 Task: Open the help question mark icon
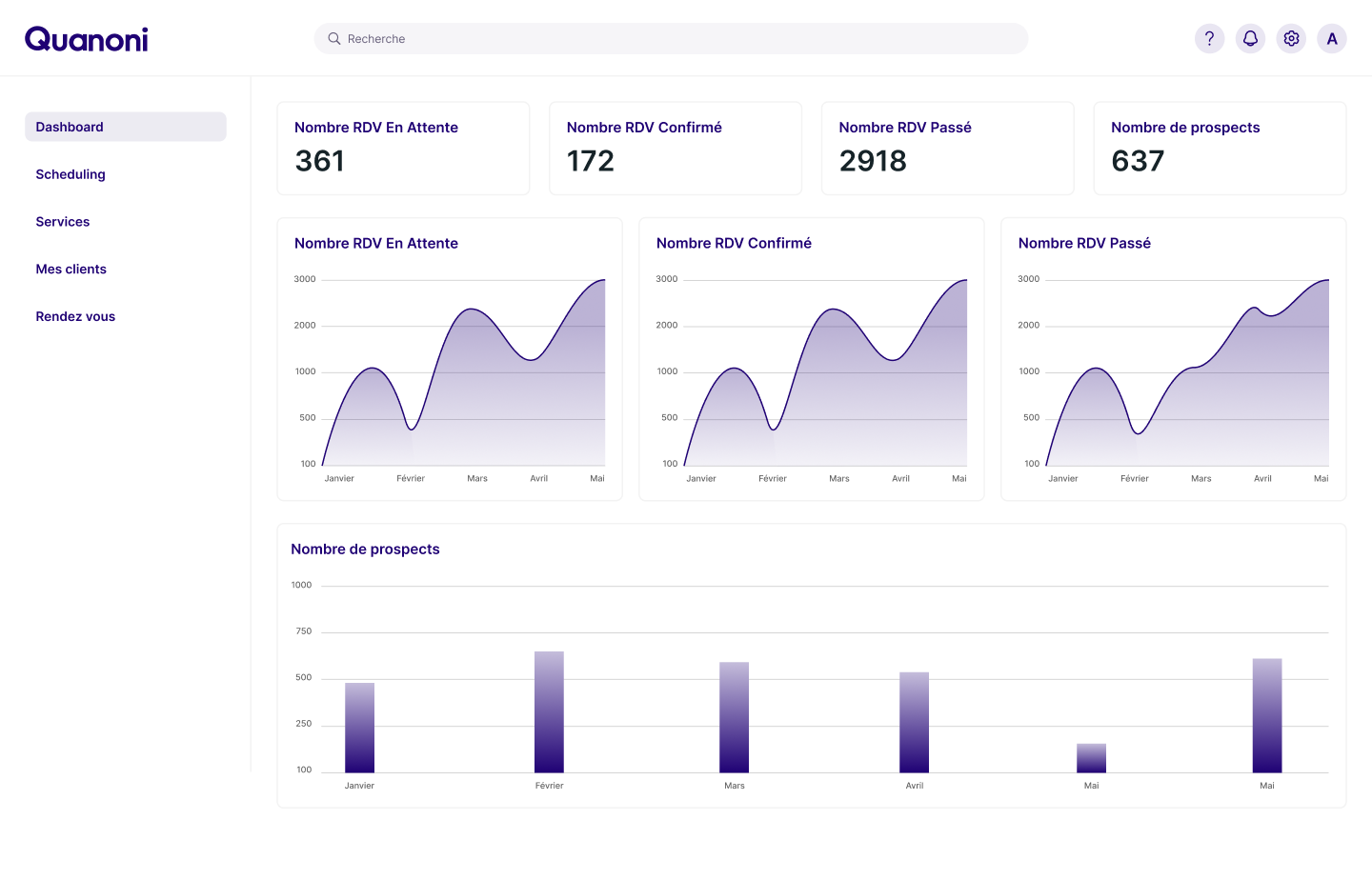coord(1209,39)
